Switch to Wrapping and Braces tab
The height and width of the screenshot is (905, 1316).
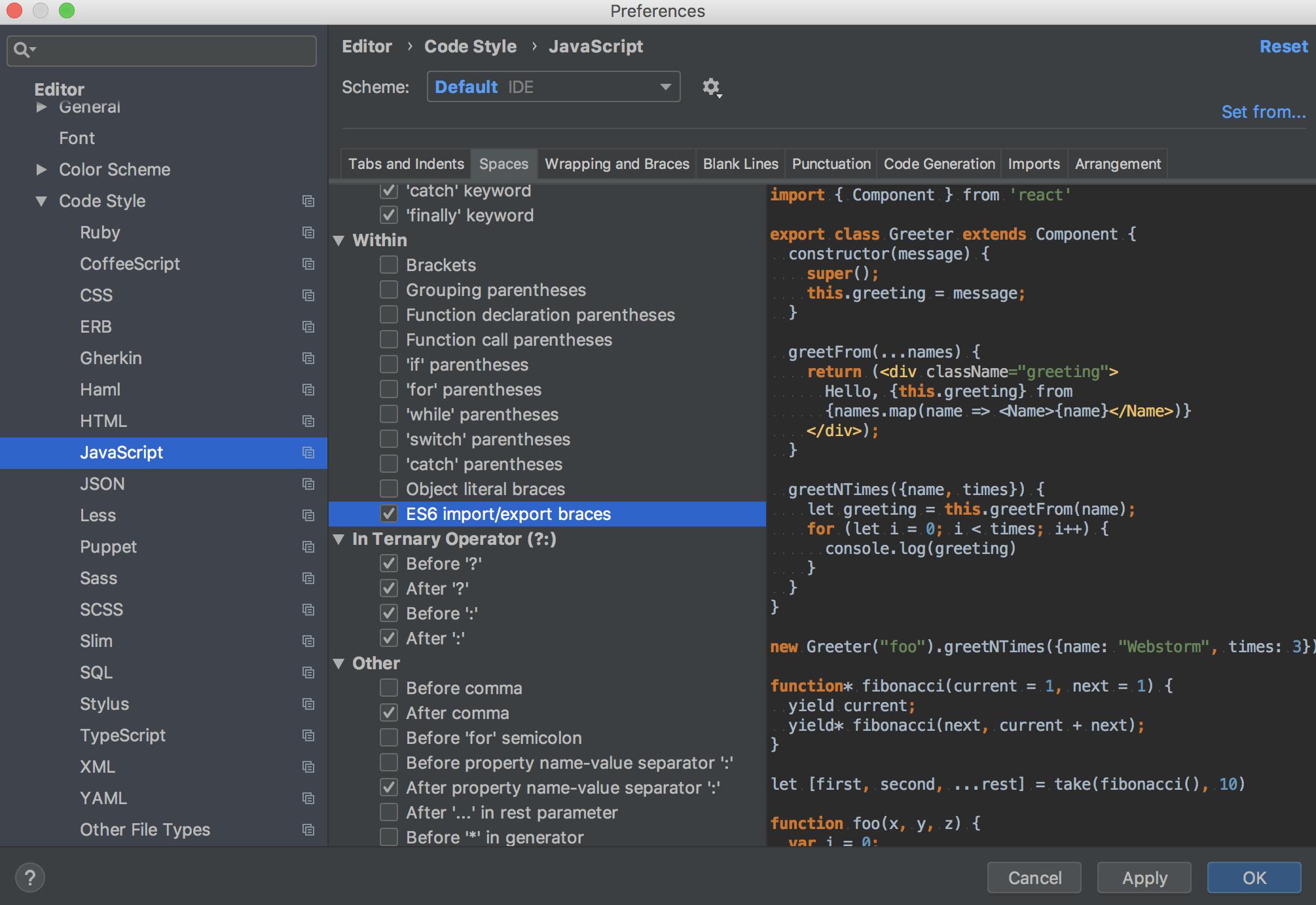[x=617, y=164]
